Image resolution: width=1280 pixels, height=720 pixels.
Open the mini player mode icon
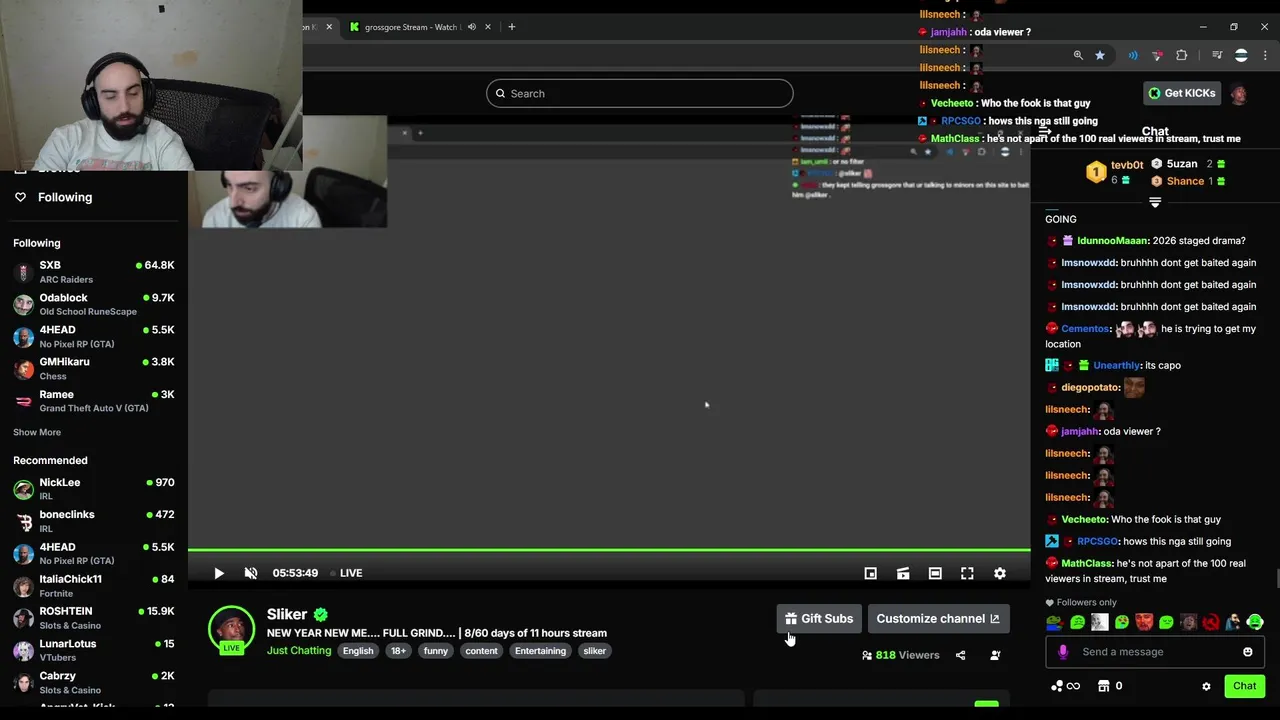click(871, 573)
